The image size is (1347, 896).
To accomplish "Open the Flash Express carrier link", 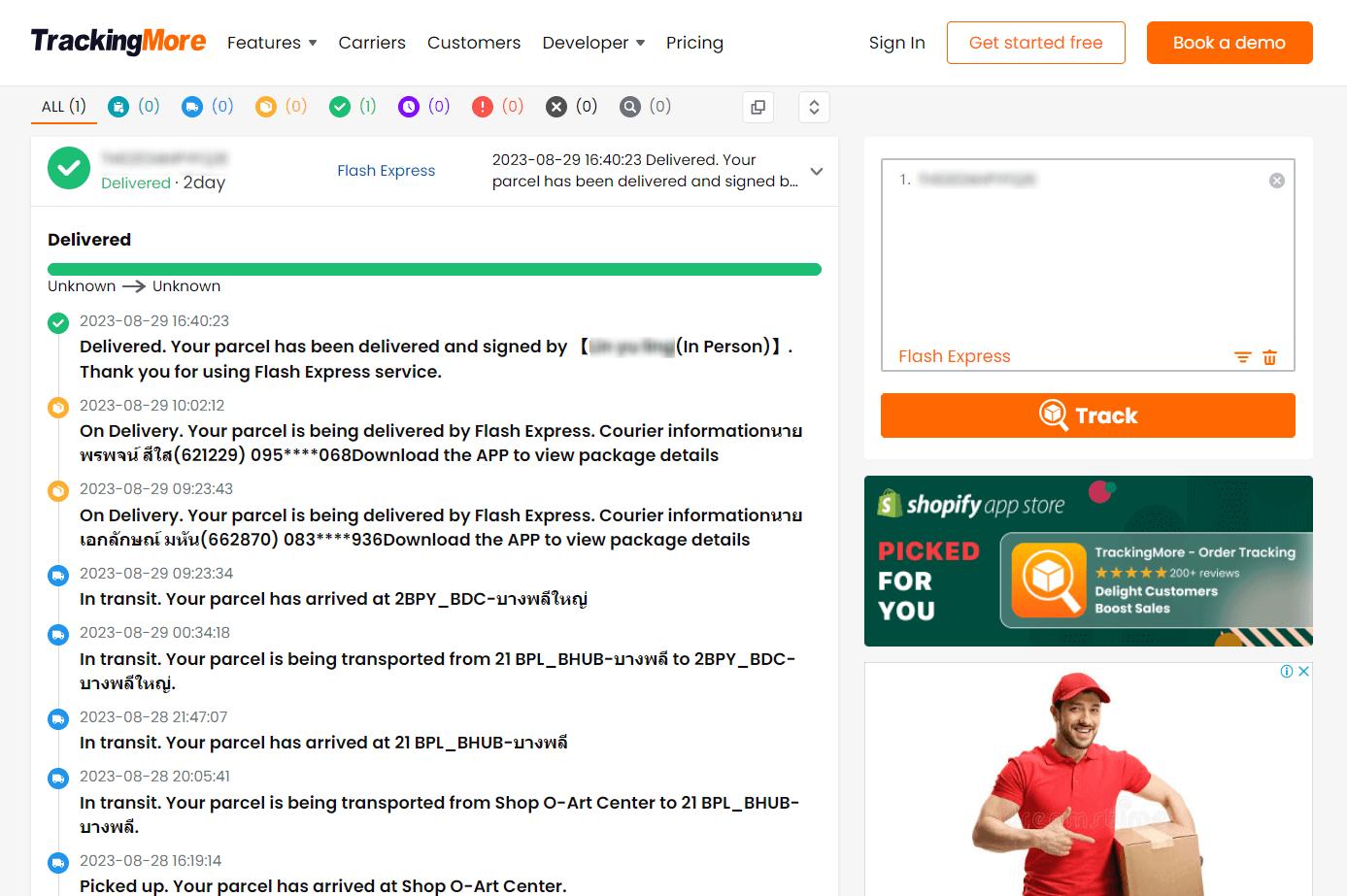I will point(387,171).
